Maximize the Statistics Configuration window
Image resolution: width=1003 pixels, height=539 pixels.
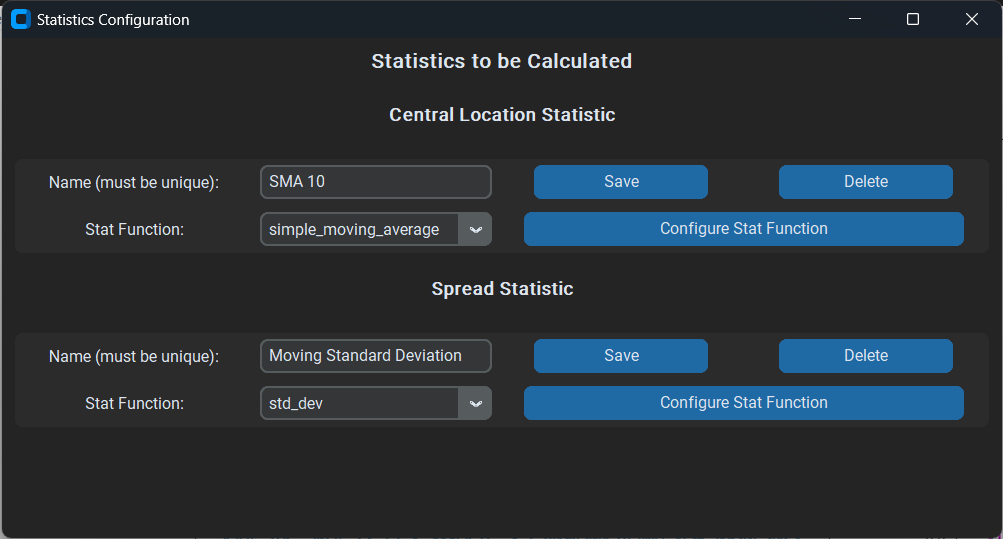pos(913,19)
